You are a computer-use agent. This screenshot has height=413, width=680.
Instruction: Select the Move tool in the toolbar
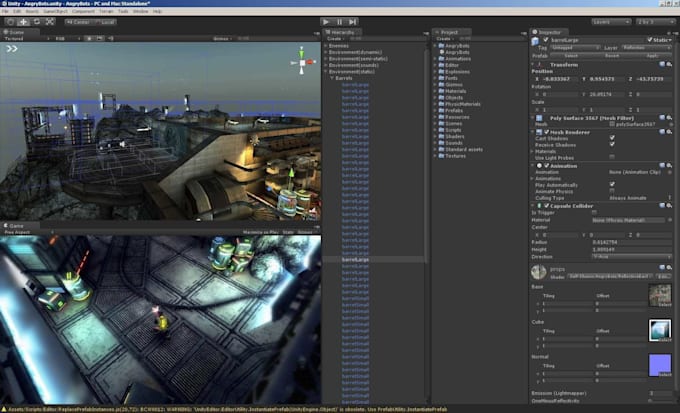[23, 21]
